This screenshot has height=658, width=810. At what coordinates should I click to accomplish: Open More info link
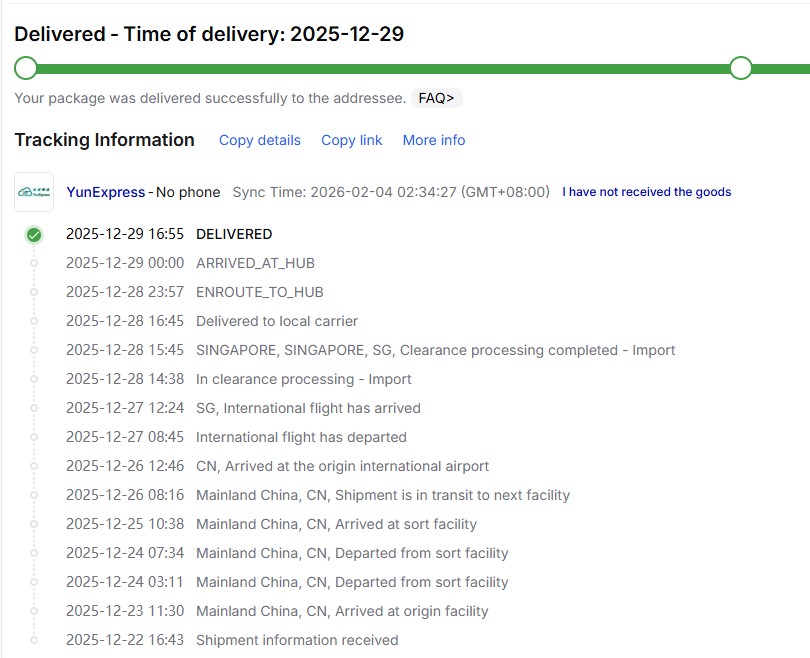tap(434, 140)
